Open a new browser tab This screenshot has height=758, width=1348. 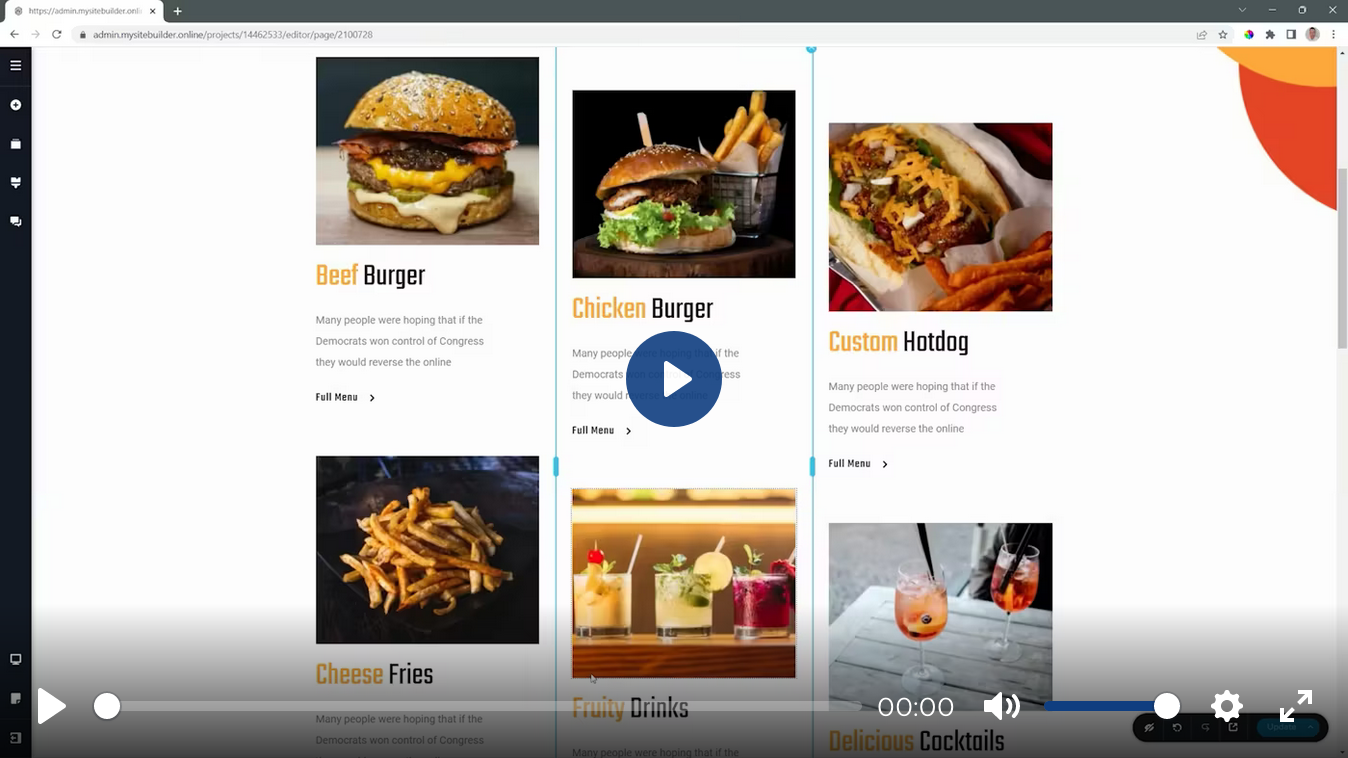177,11
